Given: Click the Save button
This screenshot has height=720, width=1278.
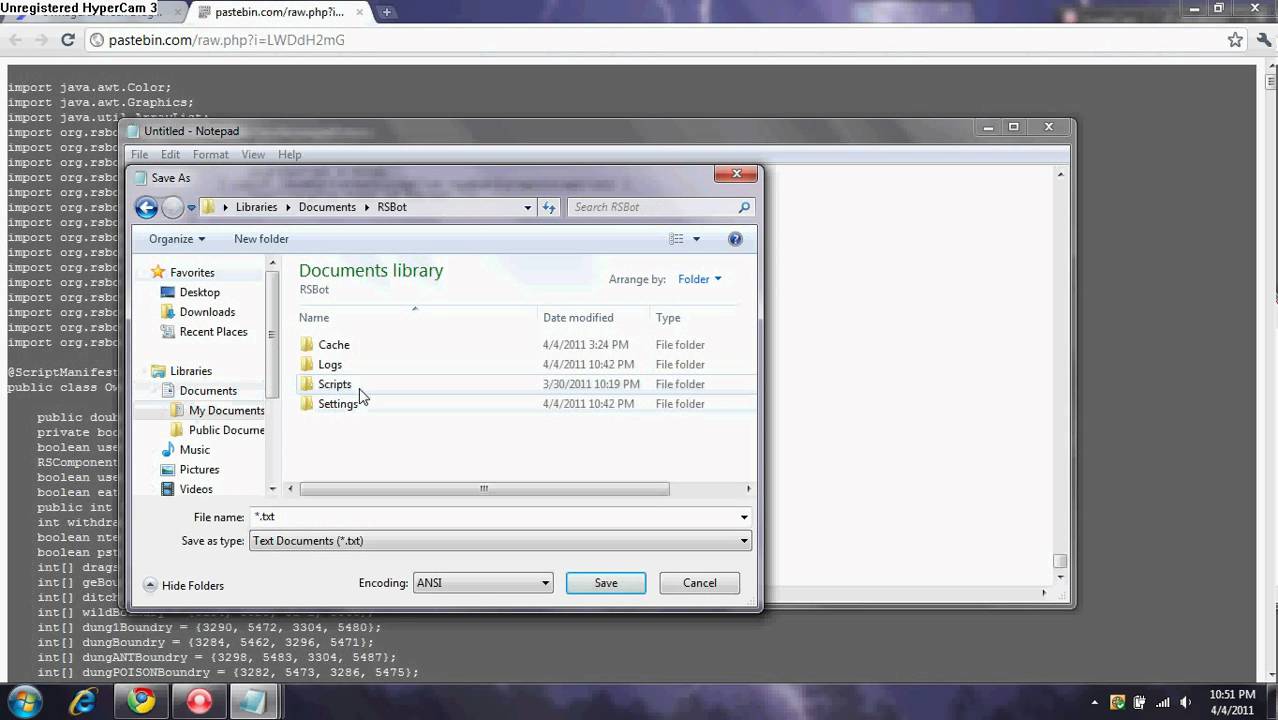Looking at the screenshot, I should click(x=606, y=583).
